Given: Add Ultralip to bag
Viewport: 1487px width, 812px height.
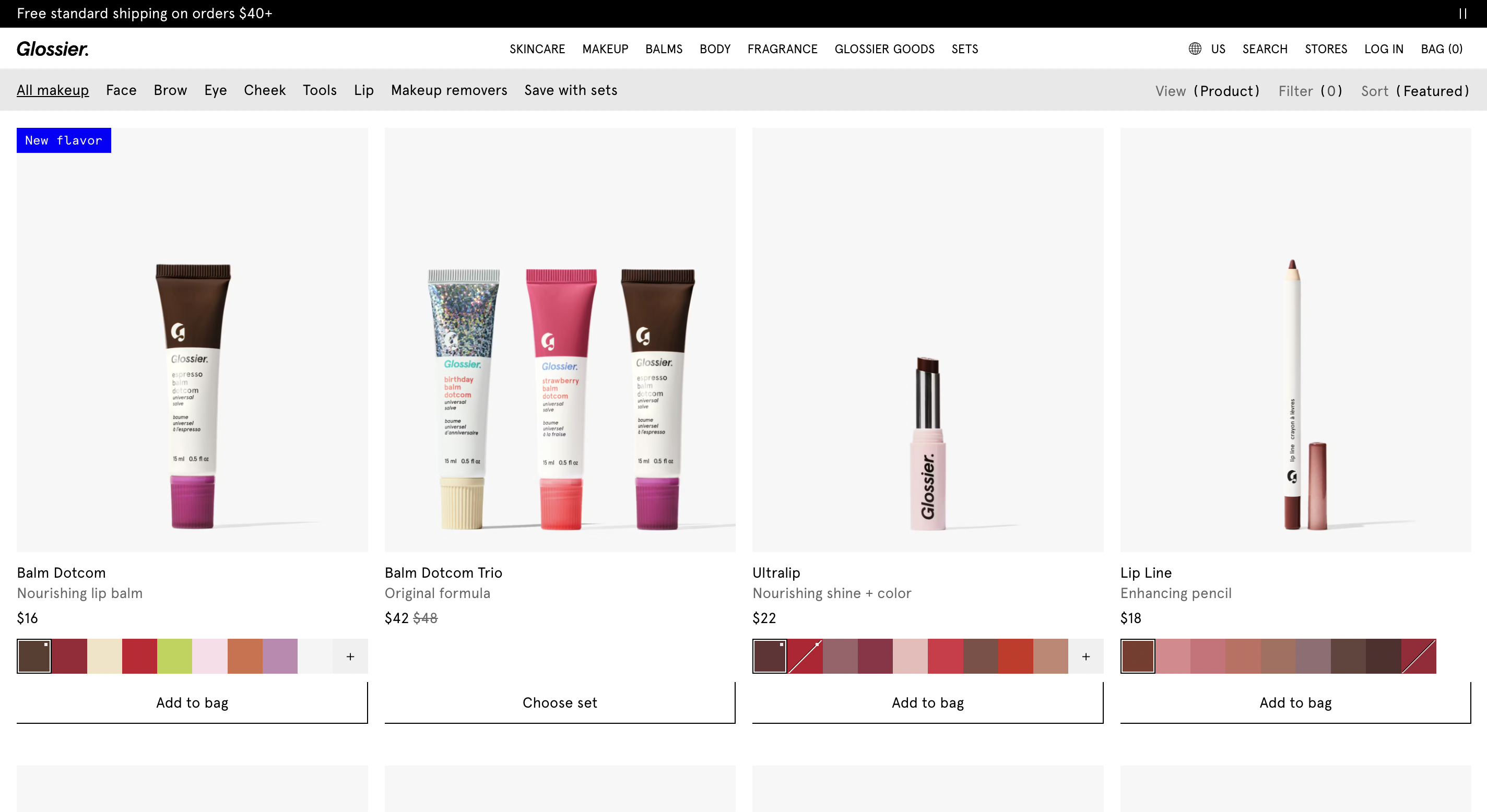Looking at the screenshot, I should tap(927, 702).
